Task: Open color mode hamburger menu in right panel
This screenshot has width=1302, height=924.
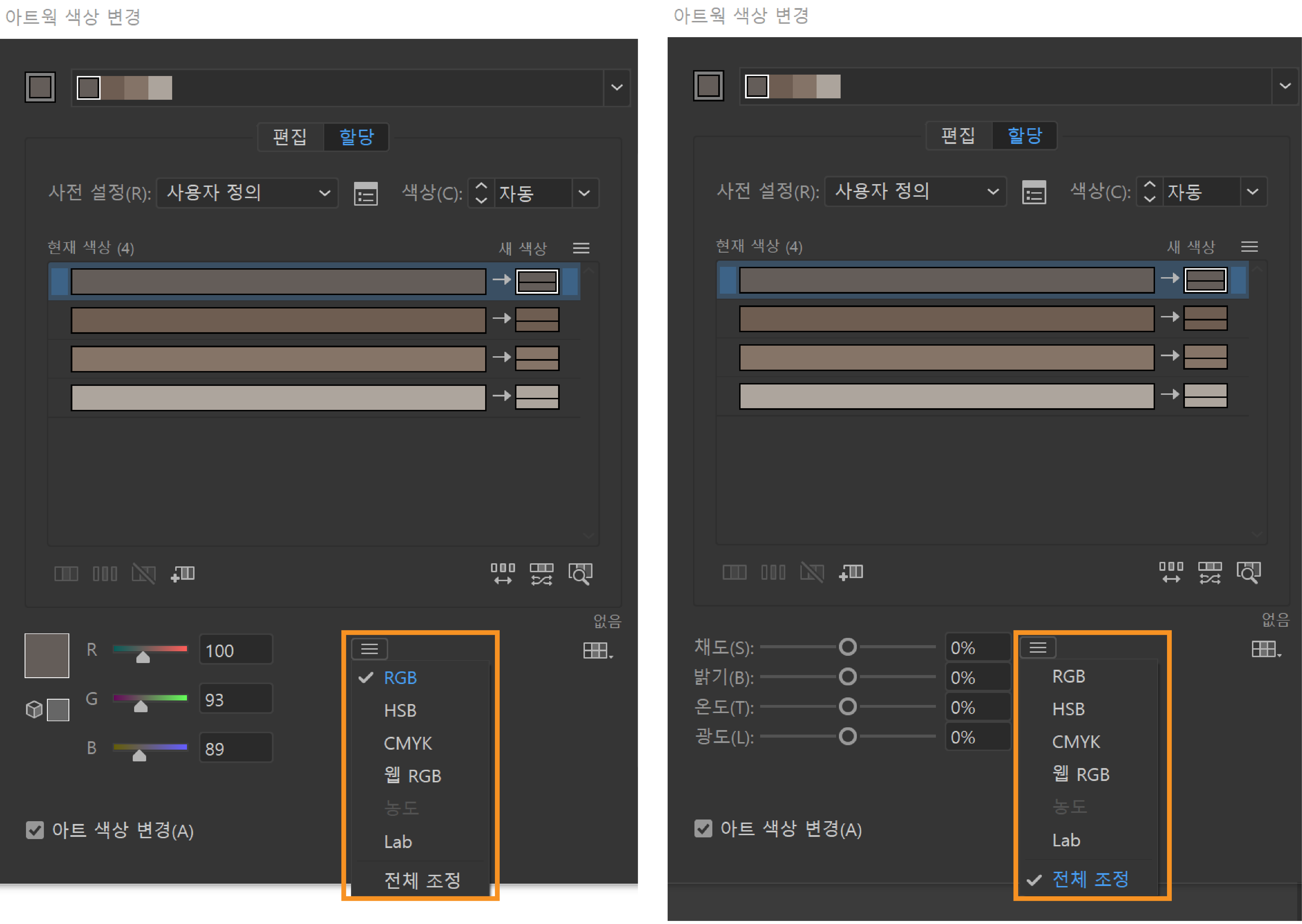Action: click(x=1037, y=647)
